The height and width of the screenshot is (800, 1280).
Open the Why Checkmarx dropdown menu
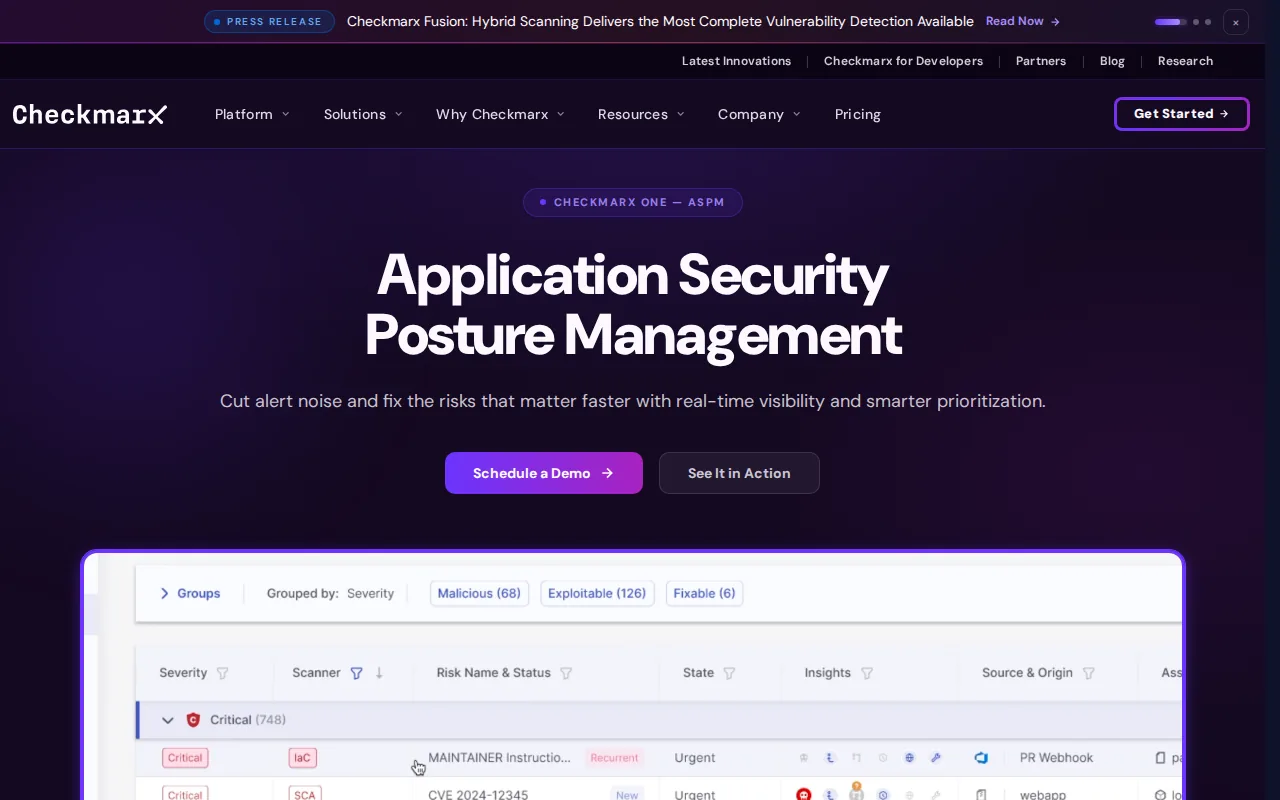(x=500, y=114)
